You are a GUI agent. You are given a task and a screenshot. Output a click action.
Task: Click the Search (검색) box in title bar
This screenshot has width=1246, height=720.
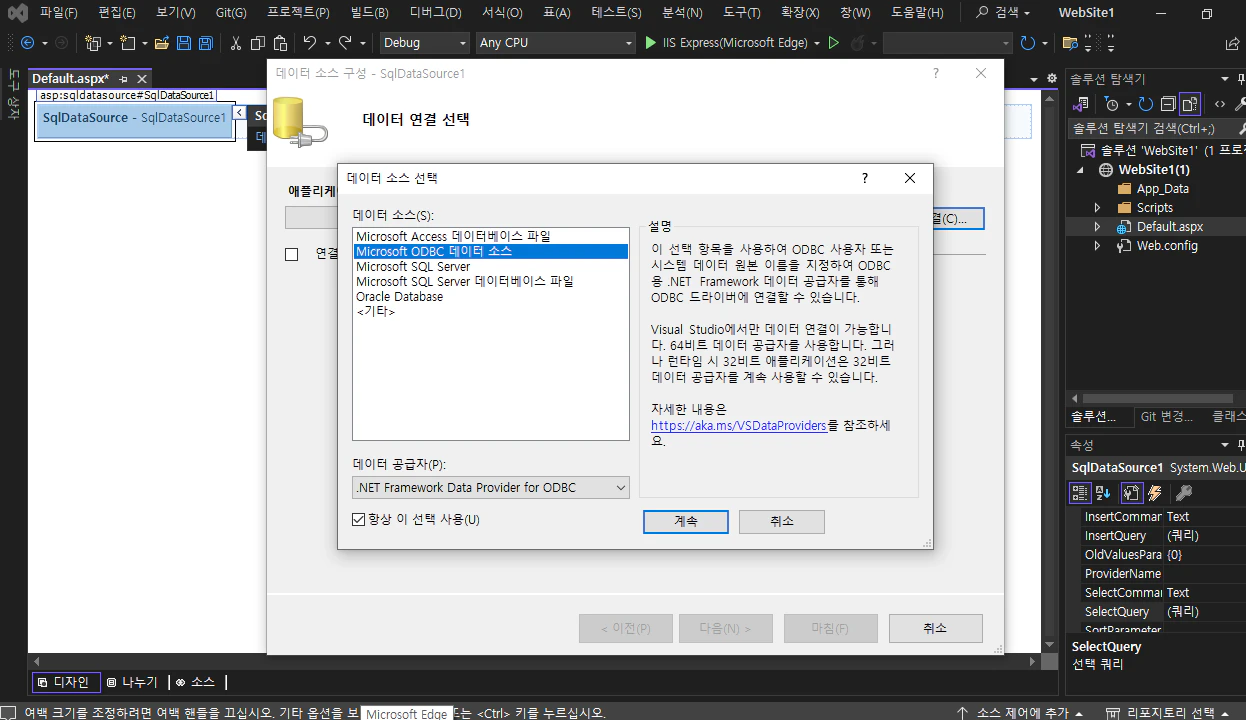coord(1004,13)
